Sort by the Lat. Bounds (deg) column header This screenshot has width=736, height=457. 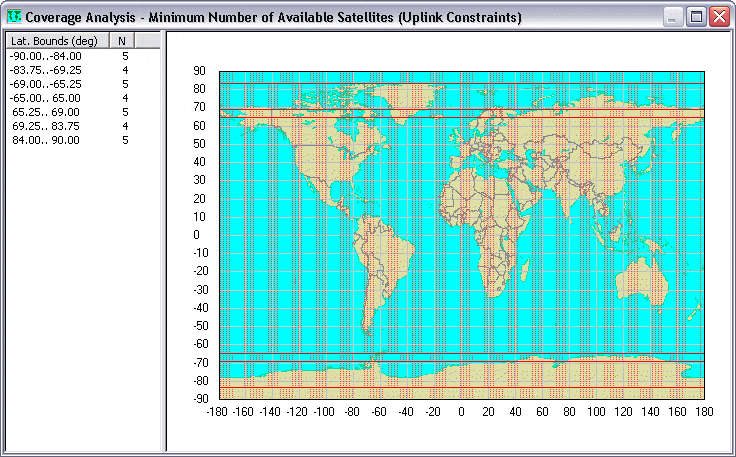tap(55, 40)
